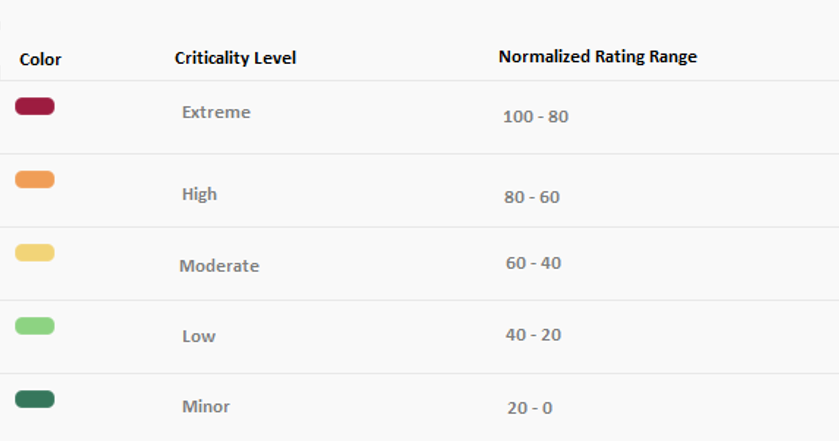Click the Color column header
This screenshot has height=441, width=839.
pos(41,60)
